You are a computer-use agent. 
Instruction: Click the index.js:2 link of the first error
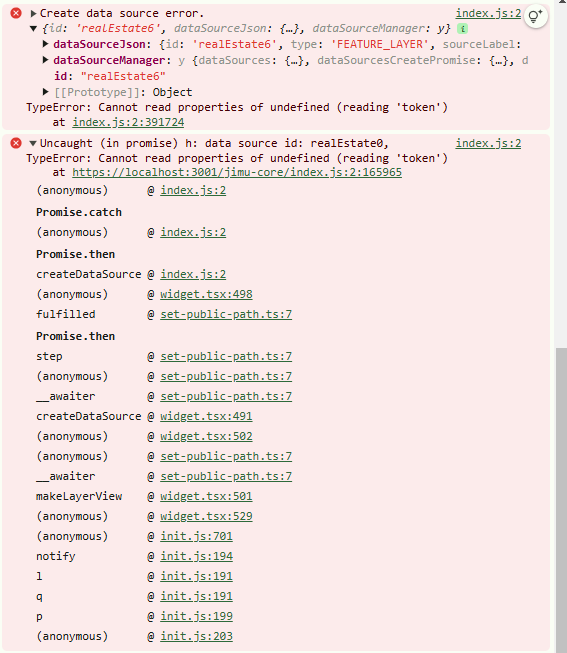tap(488, 13)
